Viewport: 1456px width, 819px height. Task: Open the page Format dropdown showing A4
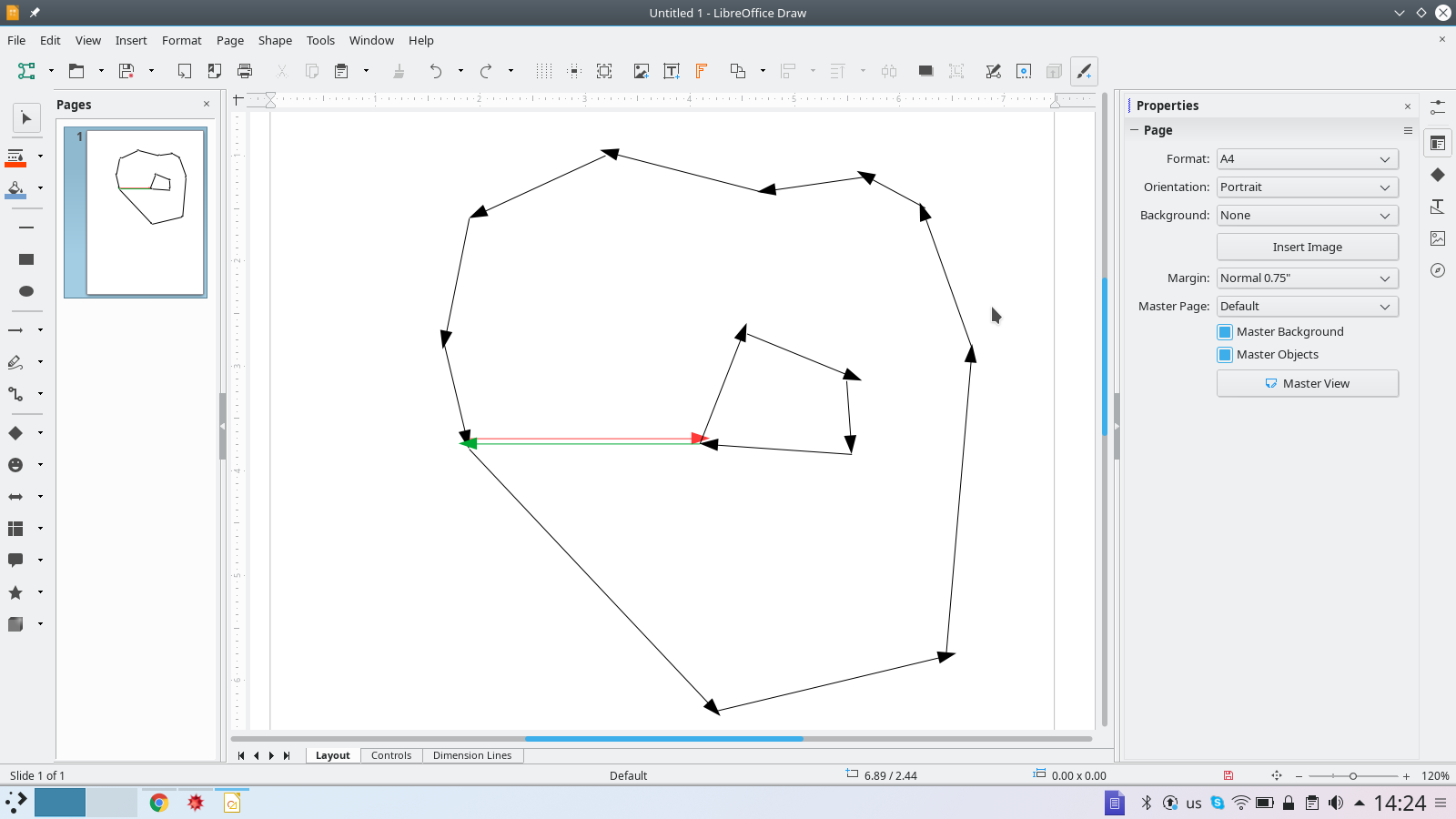pos(1307,158)
